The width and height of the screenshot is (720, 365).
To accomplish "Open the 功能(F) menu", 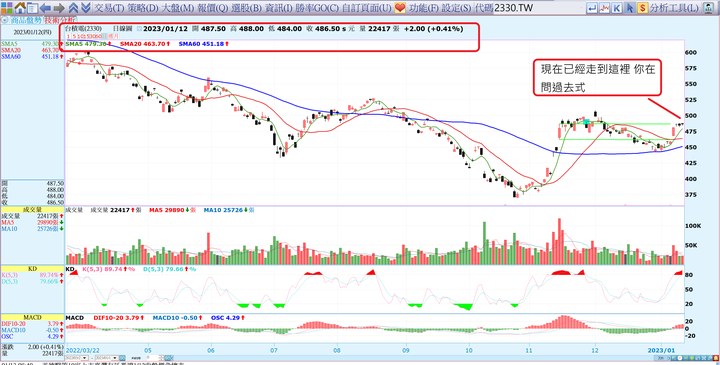I will pos(424,8).
